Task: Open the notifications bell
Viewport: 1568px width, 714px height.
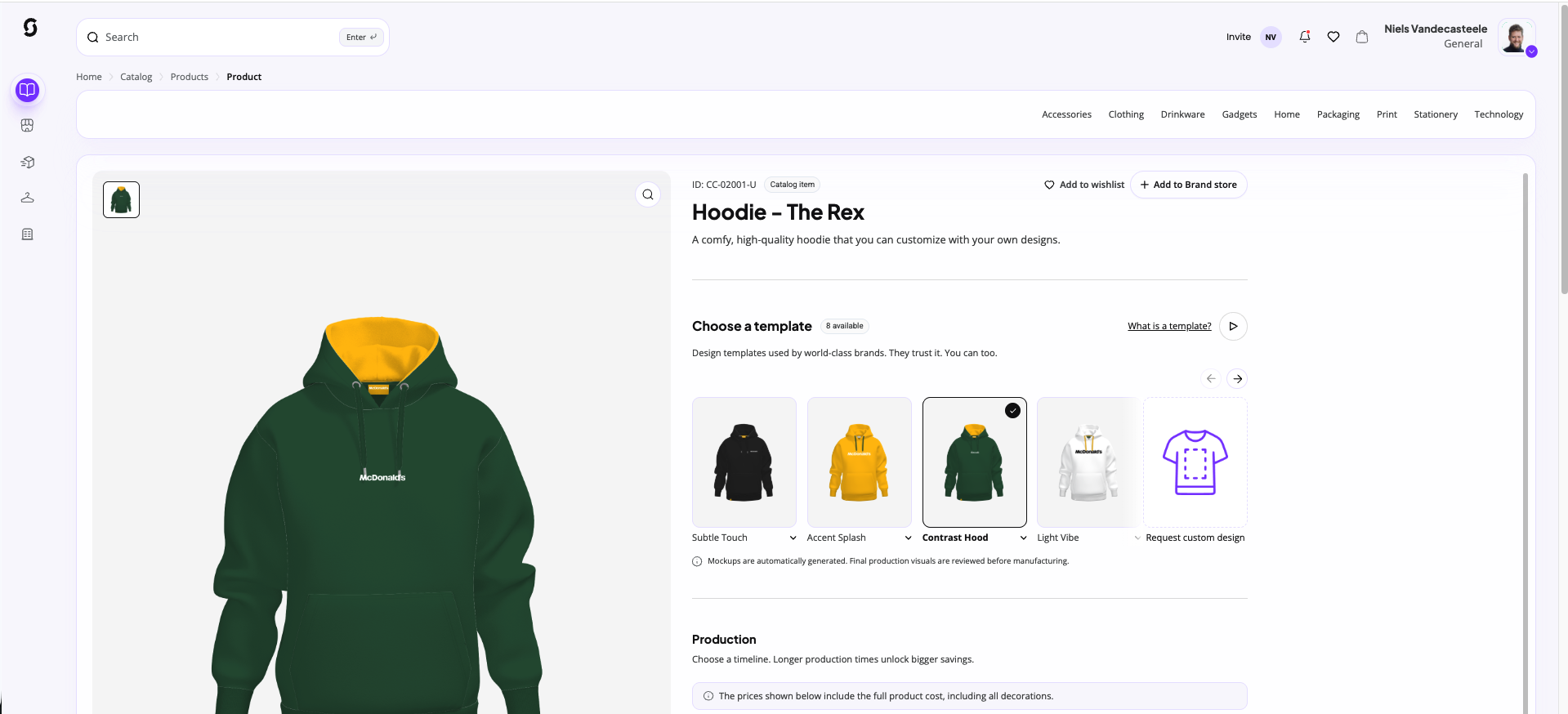Action: pos(1305,37)
